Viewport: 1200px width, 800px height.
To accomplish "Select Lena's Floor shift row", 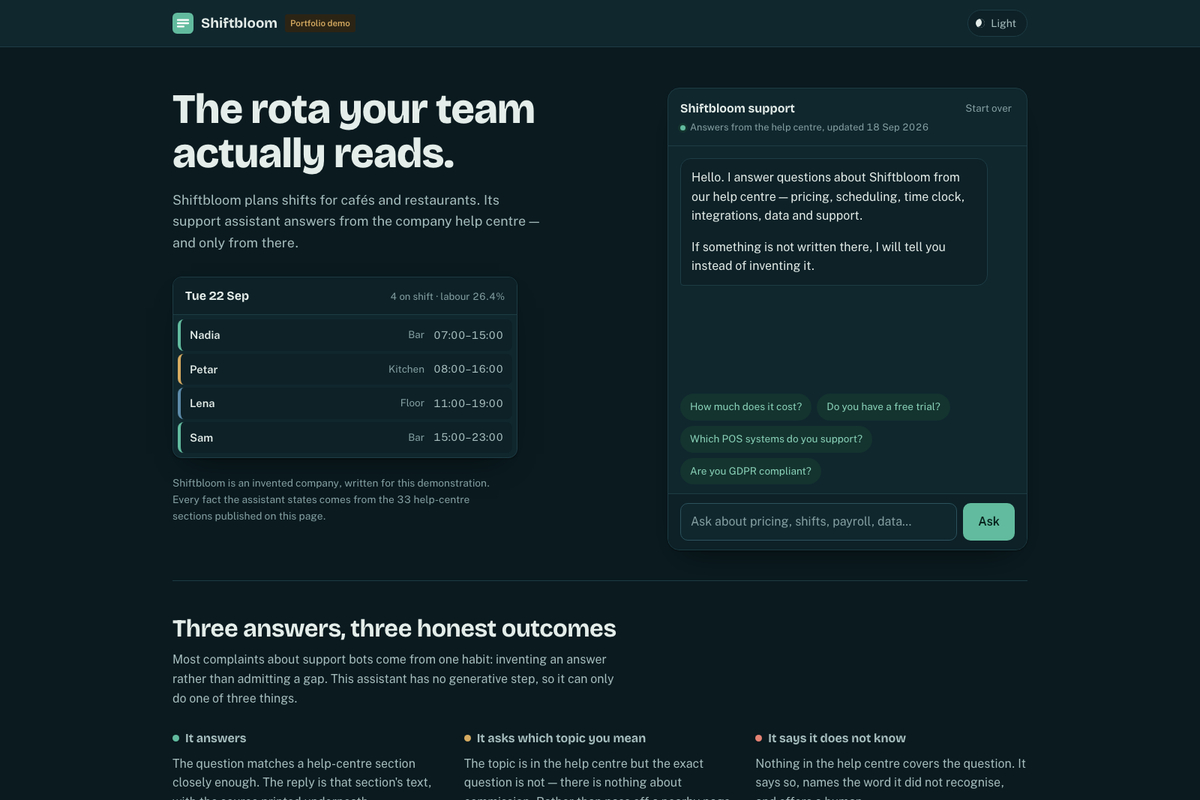I will point(345,403).
